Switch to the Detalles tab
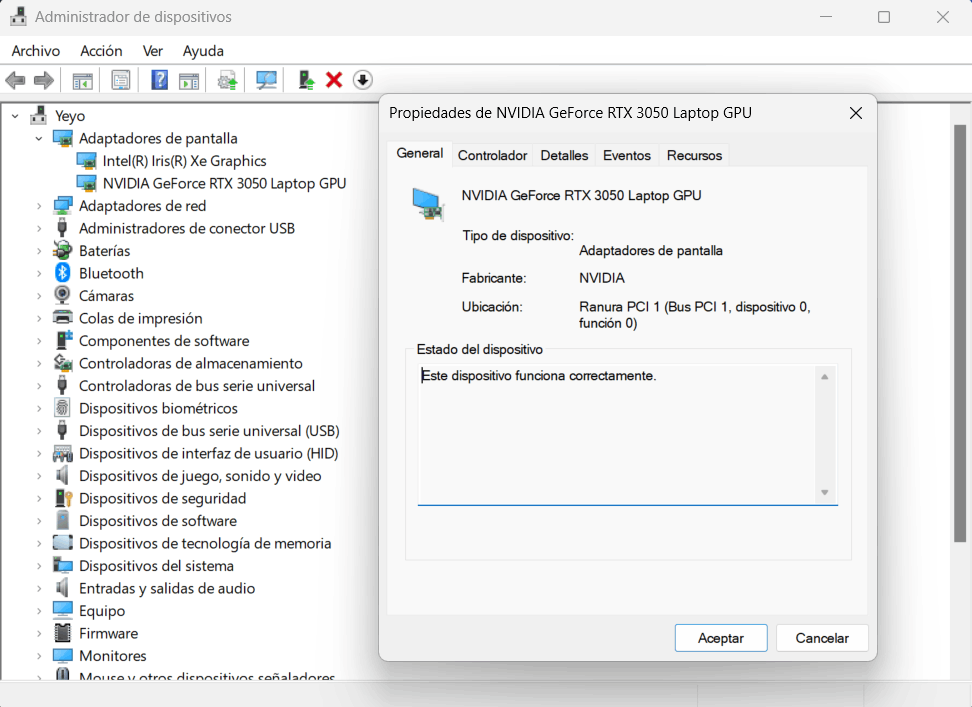Viewport: 972px width, 707px height. [x=564, y=155]
